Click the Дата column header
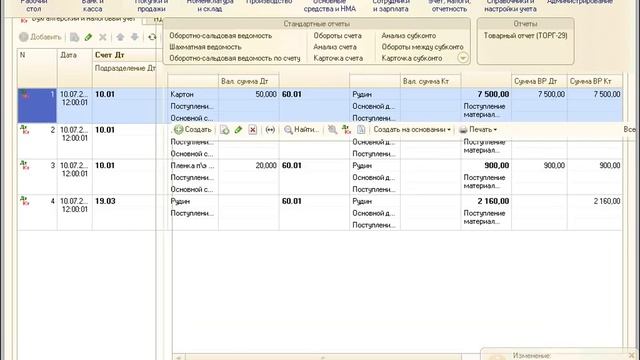Screen dimensions: 640x360 (75, 68)
